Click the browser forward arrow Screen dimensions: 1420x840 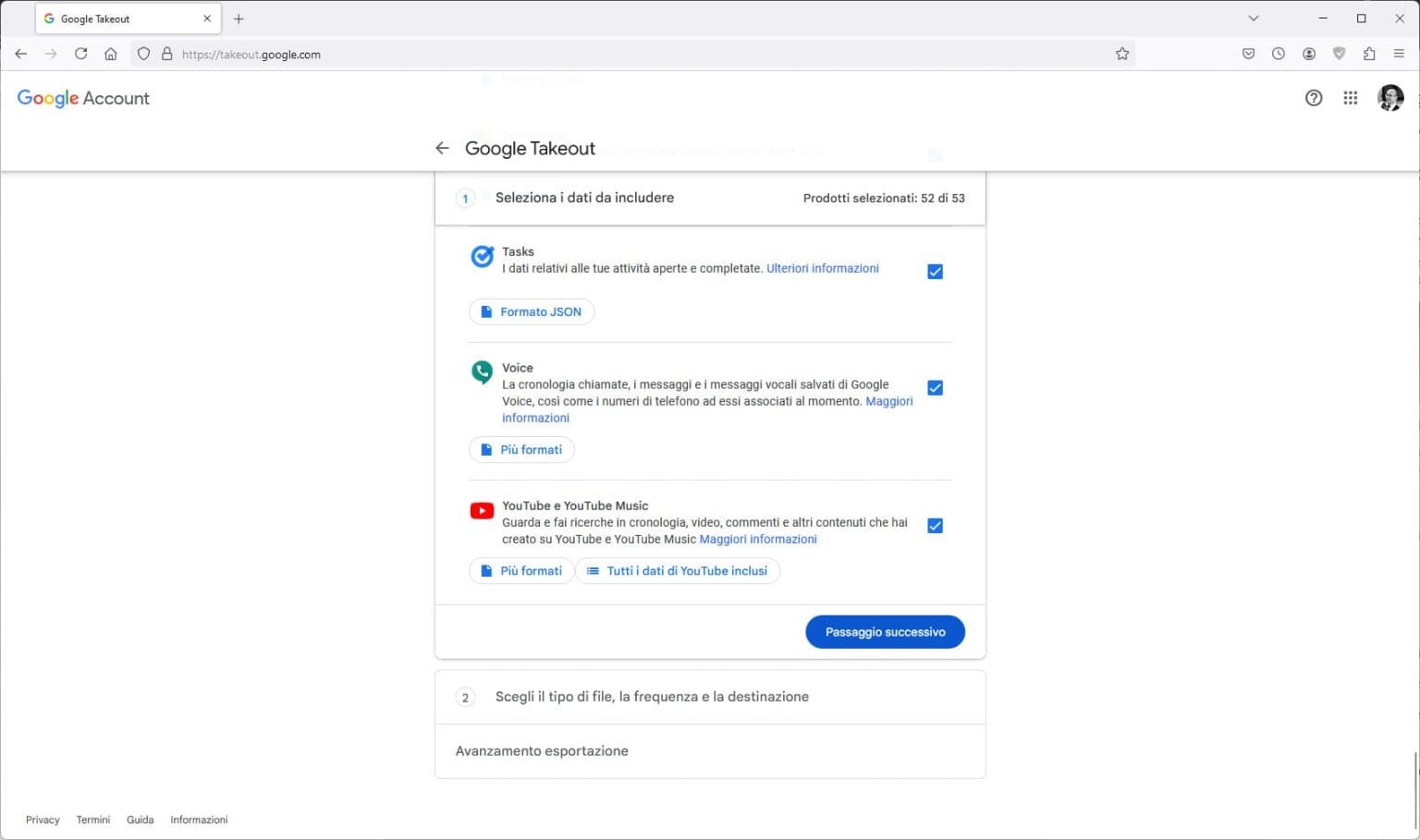click(51, 54)
